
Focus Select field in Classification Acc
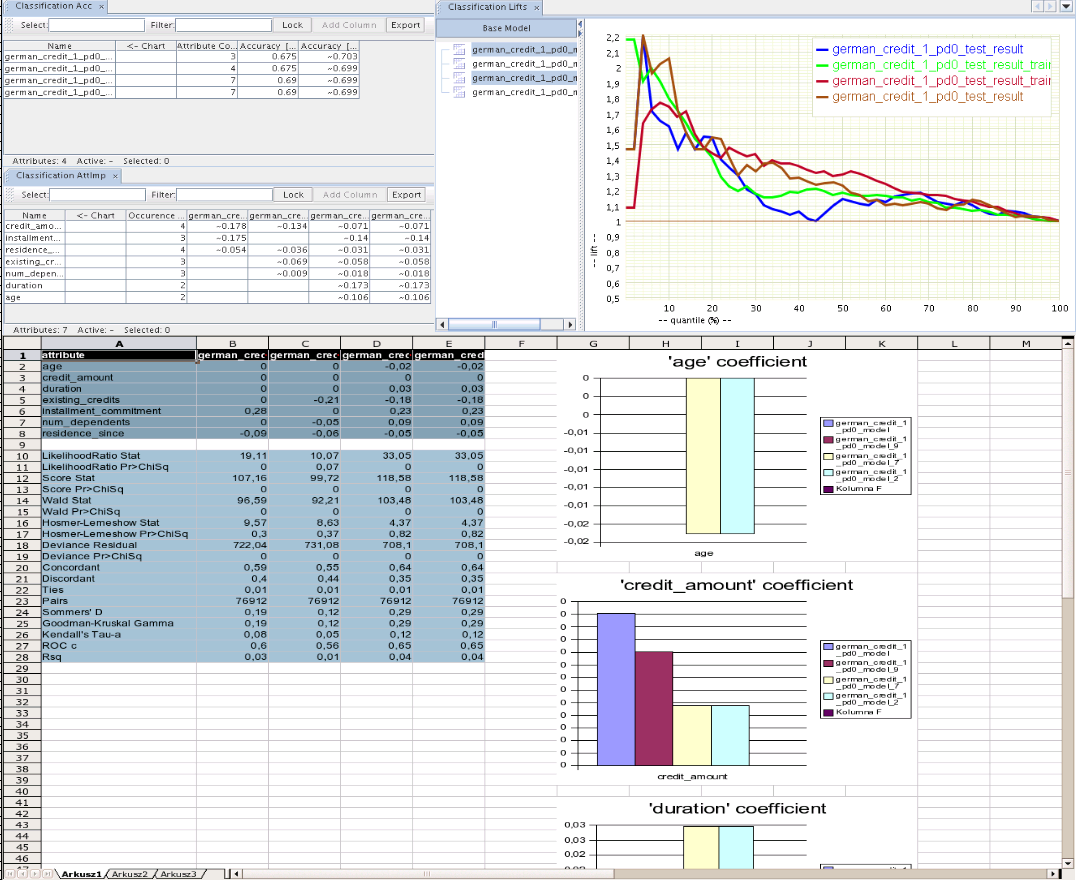coord(97,25)
